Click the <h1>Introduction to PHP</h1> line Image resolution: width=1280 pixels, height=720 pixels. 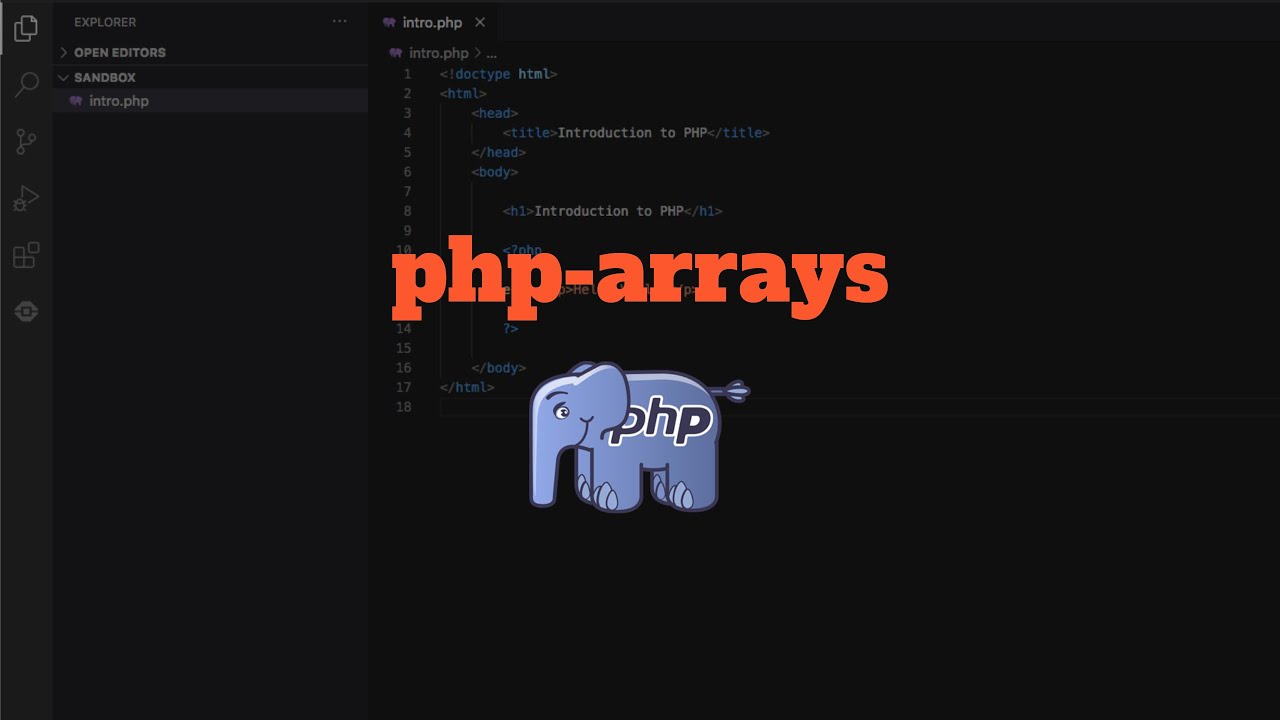[x=612, y=211]
